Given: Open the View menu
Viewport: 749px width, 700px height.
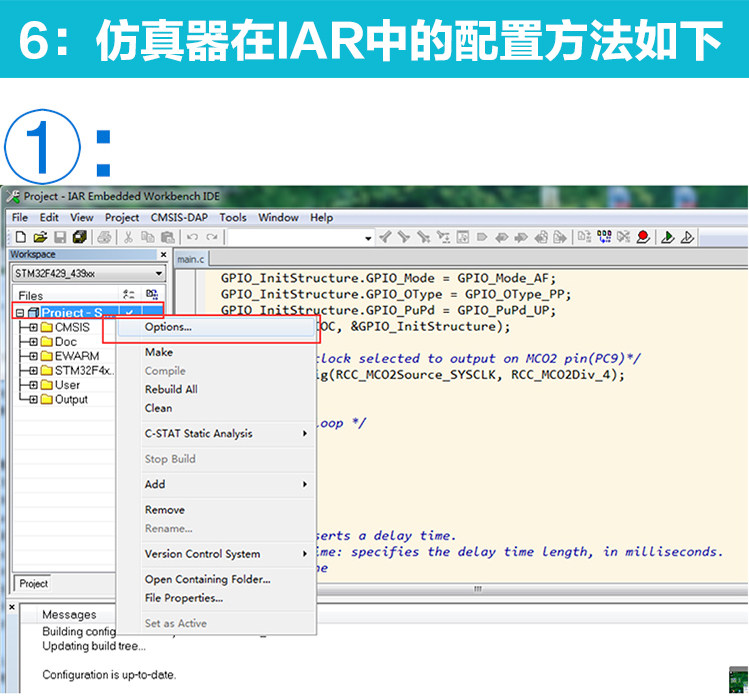Looking at the screenshot, I should [x=82, y=217].
